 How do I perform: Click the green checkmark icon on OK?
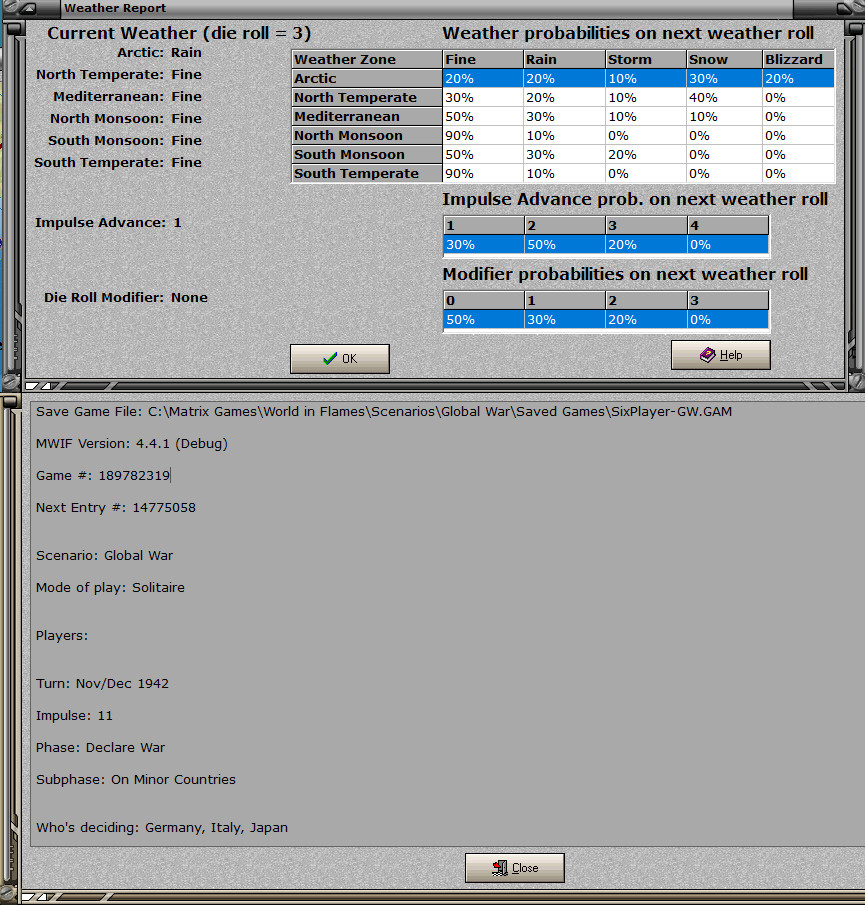[329, 358]
